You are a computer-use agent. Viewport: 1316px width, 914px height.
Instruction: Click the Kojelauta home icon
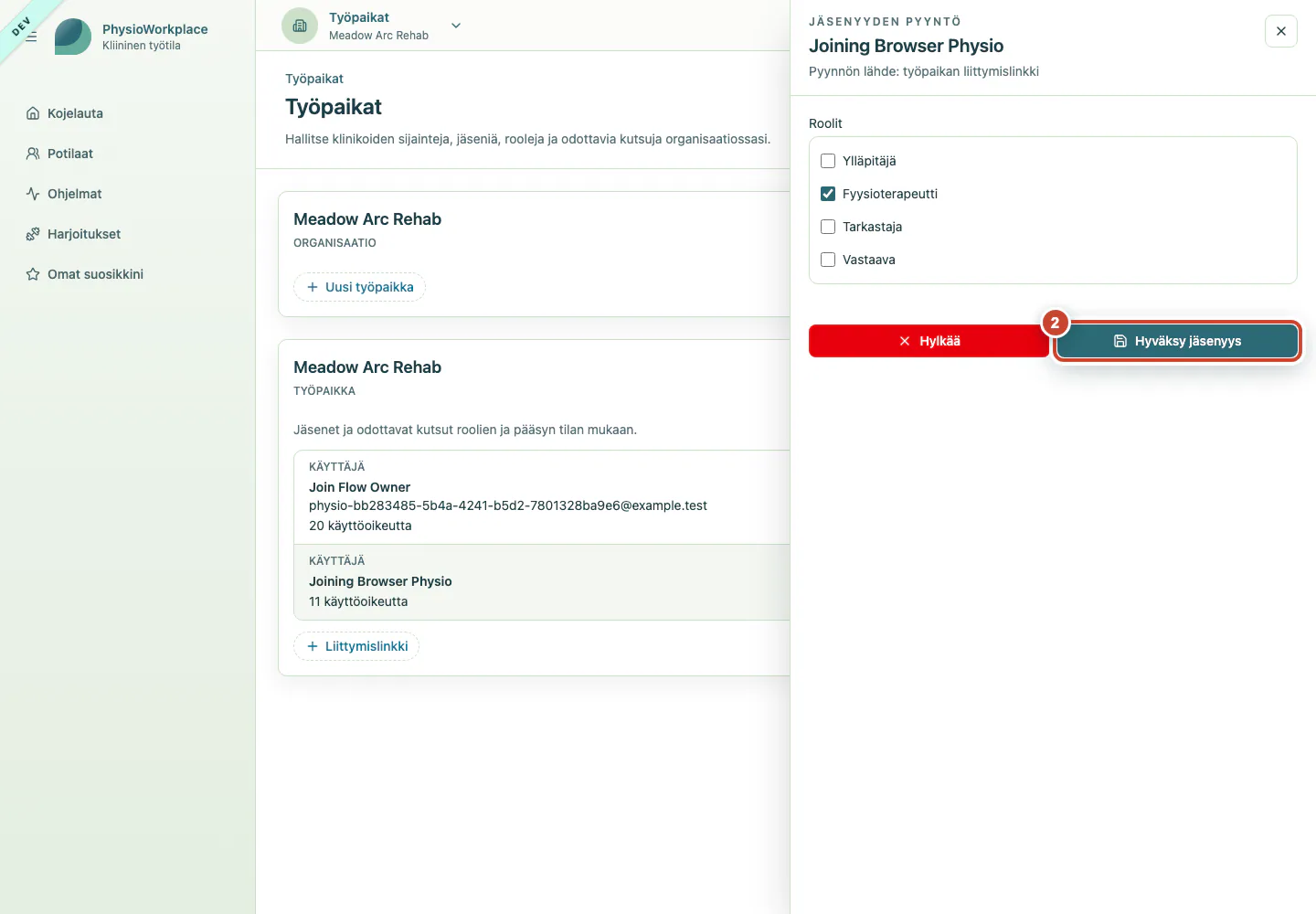(x=33, y=113)
